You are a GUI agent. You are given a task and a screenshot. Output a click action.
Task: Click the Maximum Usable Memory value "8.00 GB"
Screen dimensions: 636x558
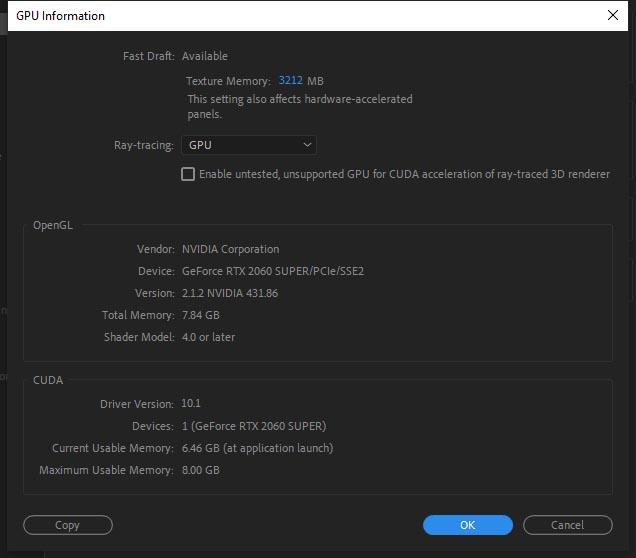201,470
